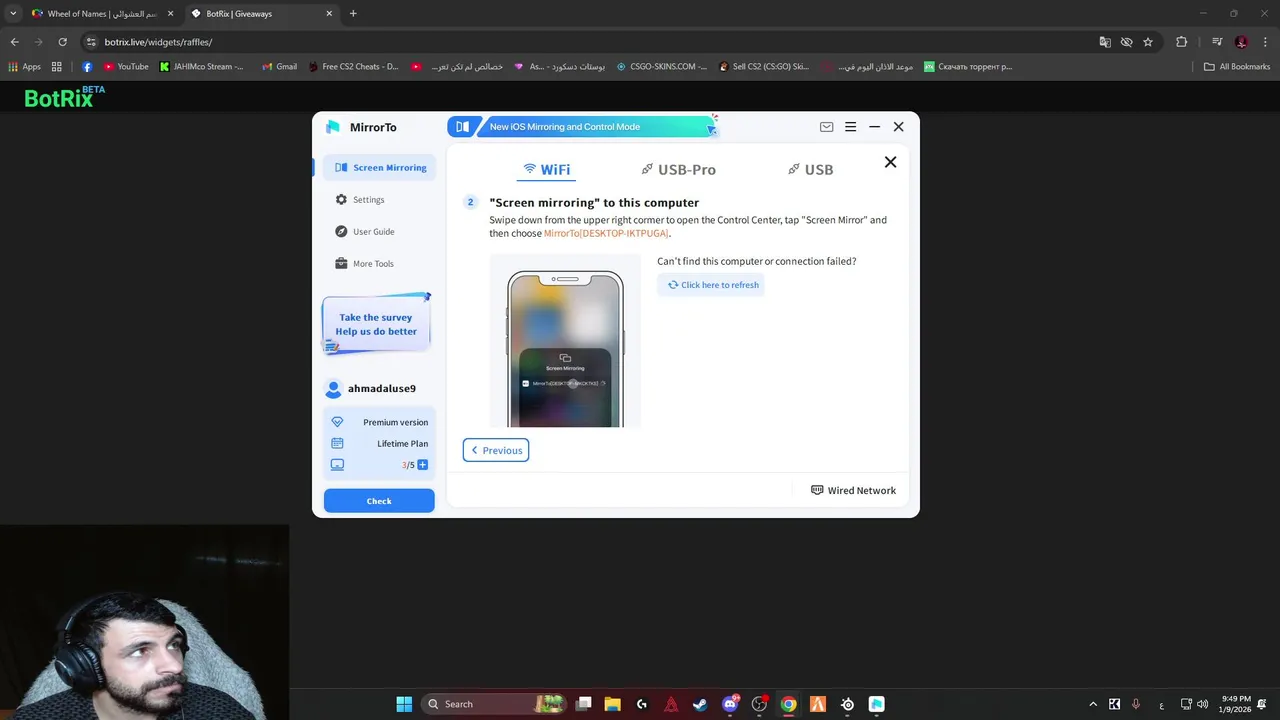The image size is (1280, 720).
Task: Click New iOS Mirroring and Control Mode banner
Action: [x=583, y=127]
